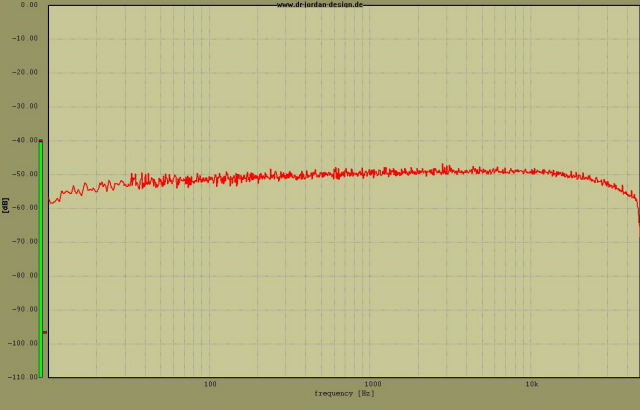Image resolution: width=640 pixels, height=410 pixels.
Task: Click the -80.00 dB axis label
Action: [22, 275]
